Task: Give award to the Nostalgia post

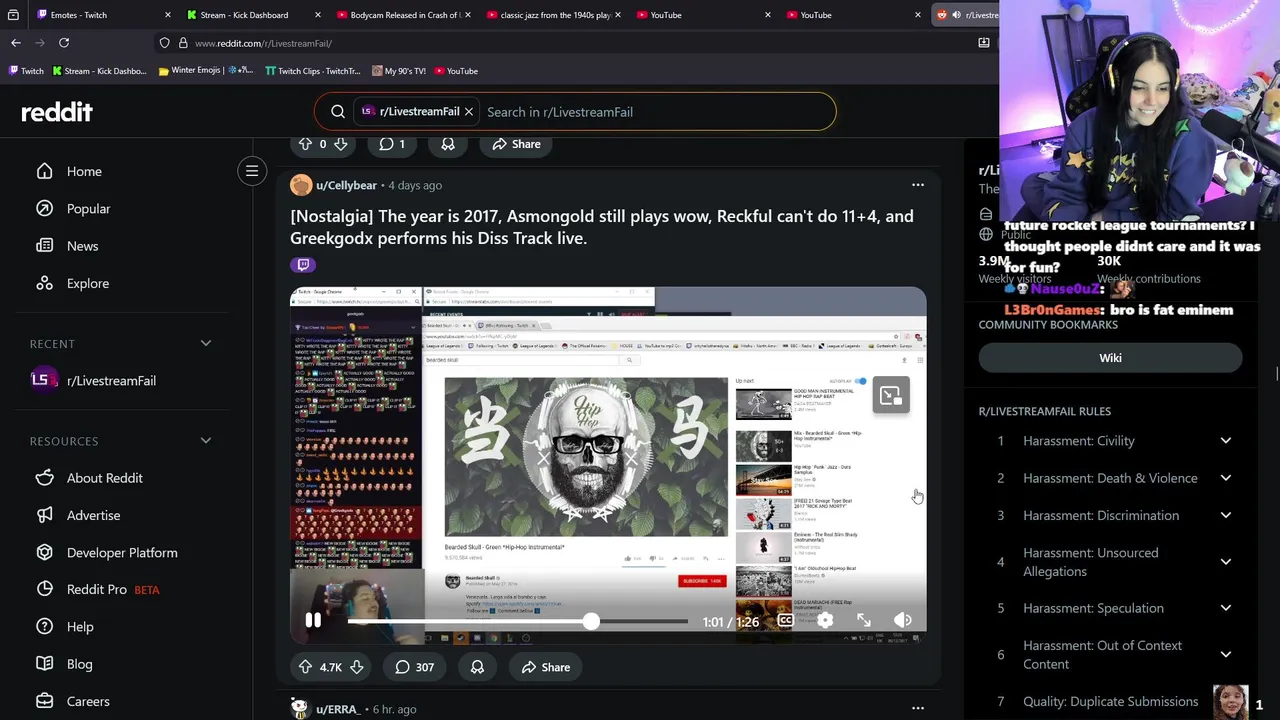Action: (477, 667)
